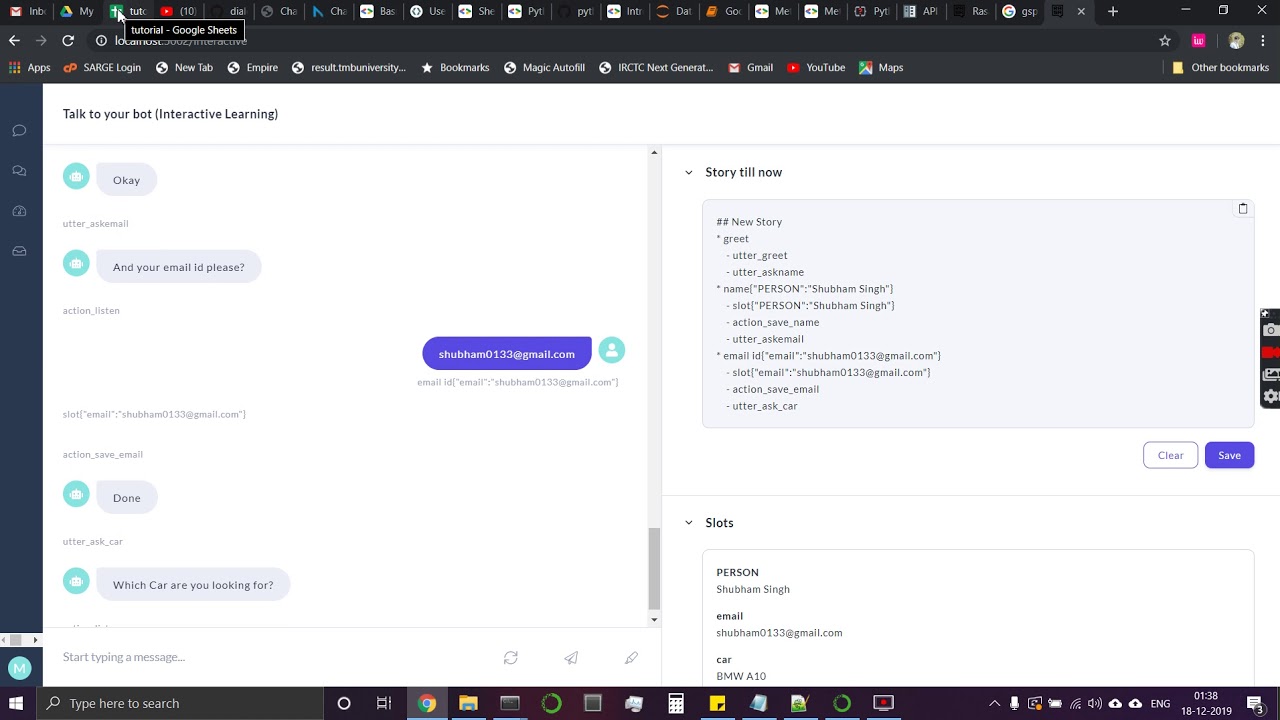This screenshot has width=1280, height=720.
Task: Click the pink extension icon in toolbar
Action: pyautogui.click(x=1198, y=40)
